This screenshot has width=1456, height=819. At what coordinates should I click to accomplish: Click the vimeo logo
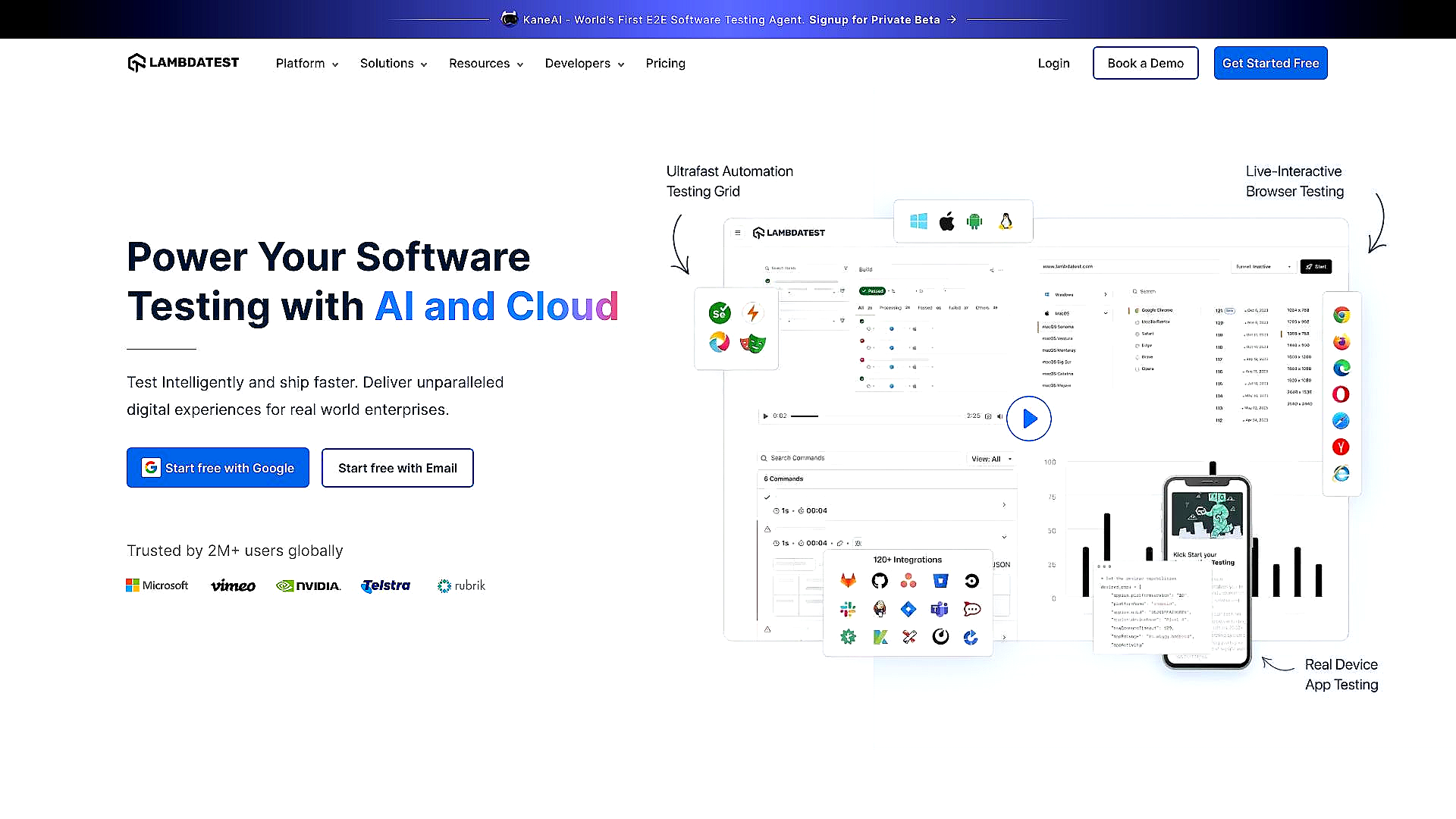tap(233, 585)
